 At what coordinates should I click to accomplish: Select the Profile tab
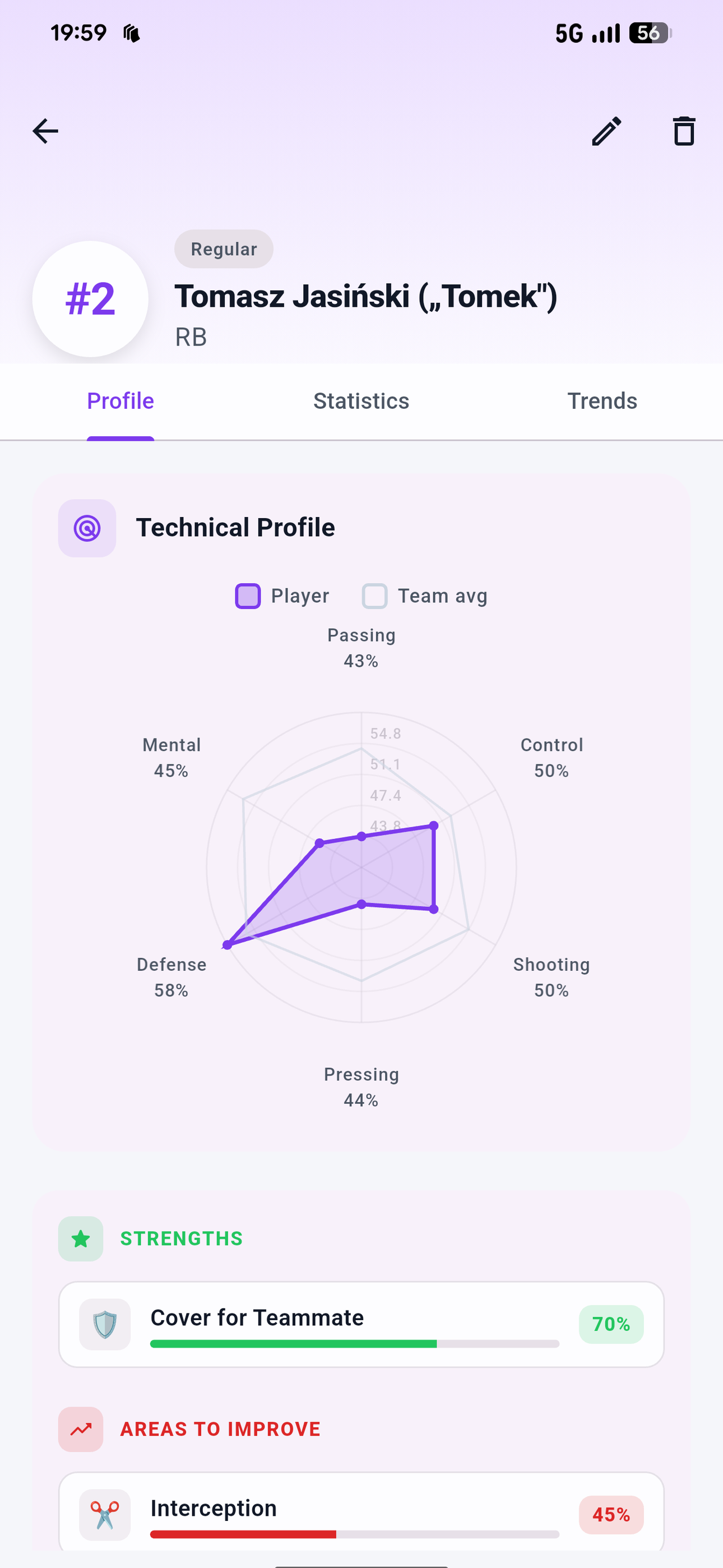120,401
